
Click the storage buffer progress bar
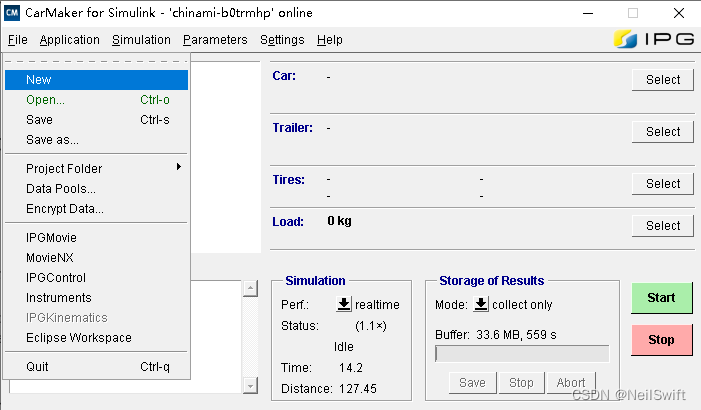(522, 354)
